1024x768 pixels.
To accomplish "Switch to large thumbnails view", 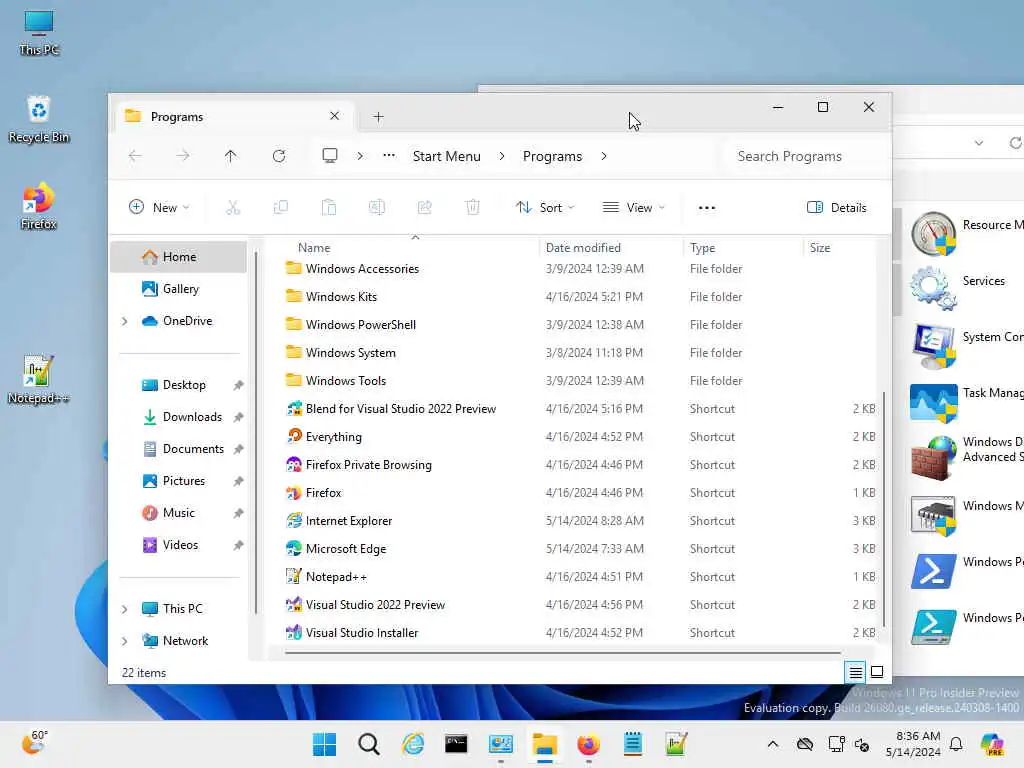I will pyautogui.click(x=877, y=671).
